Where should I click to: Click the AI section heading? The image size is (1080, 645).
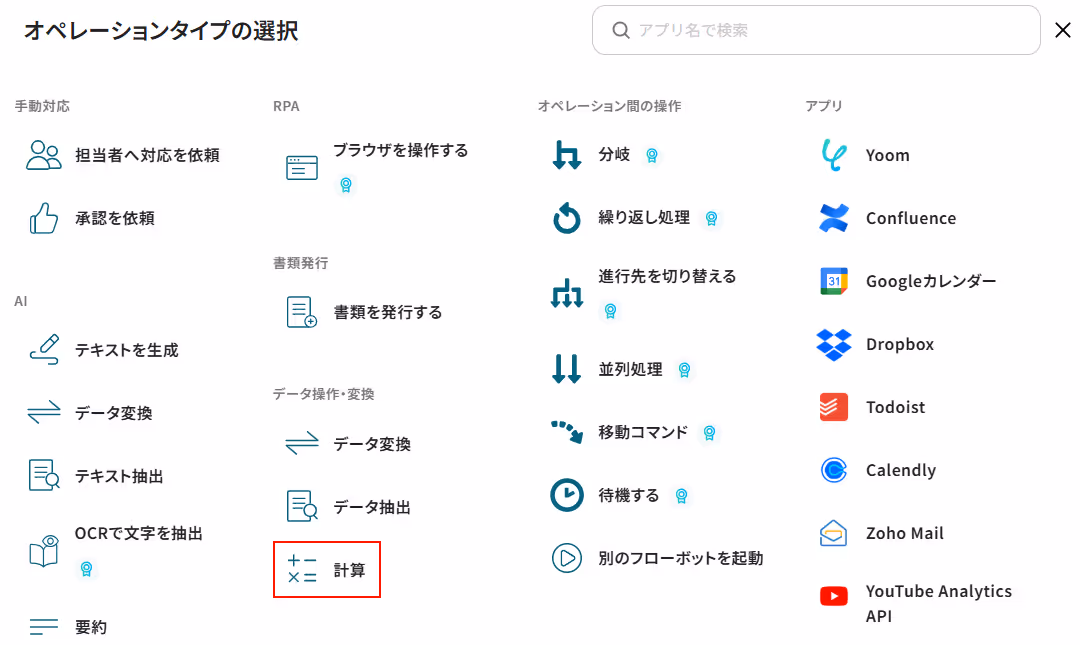click(21, 301)
